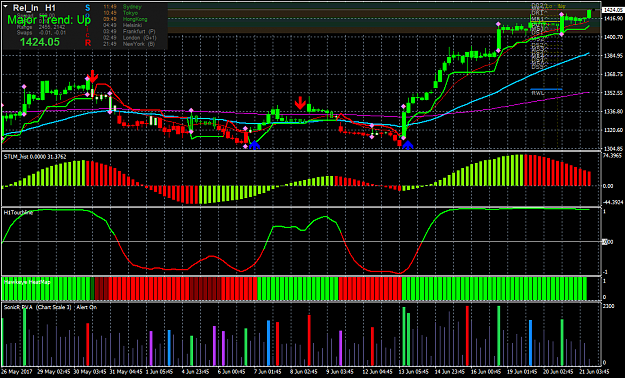Screen dimensions: 625x378
Task: Click the blue volume bar above 19 Jun 01:45
Action: pyautogui.click(x=531, y=343)
